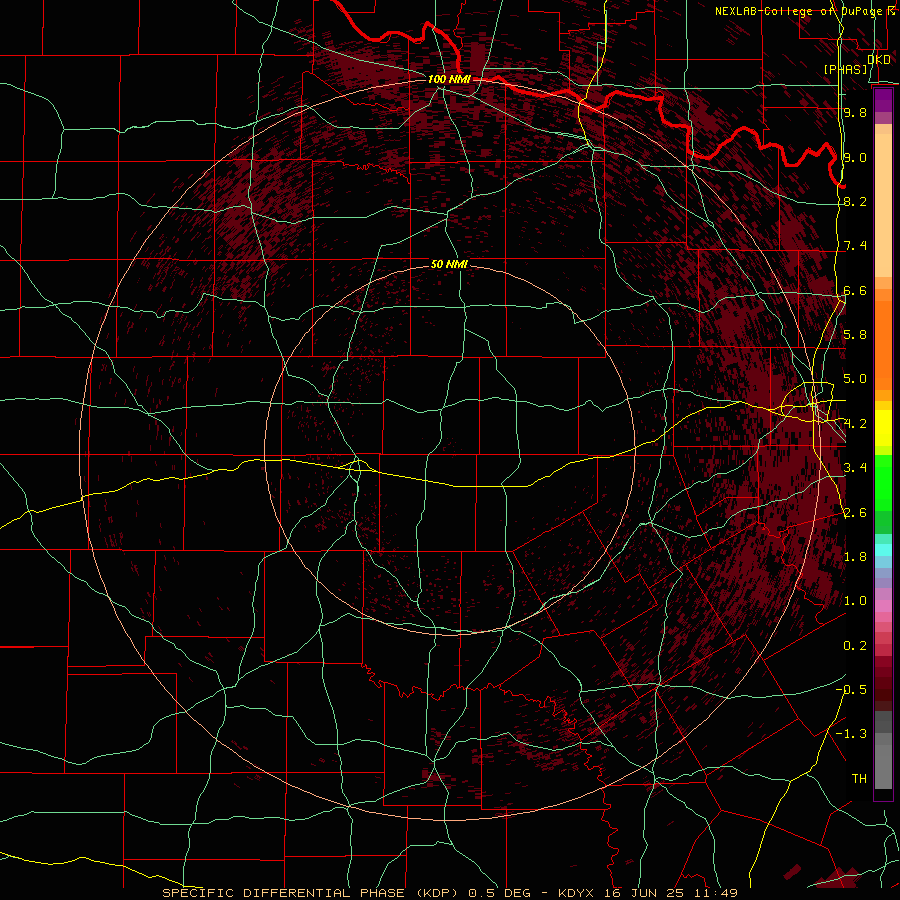This screenshot has width=900, height=900.
Task: Click the purple top segment of the color bar
Action: (883, 100)
